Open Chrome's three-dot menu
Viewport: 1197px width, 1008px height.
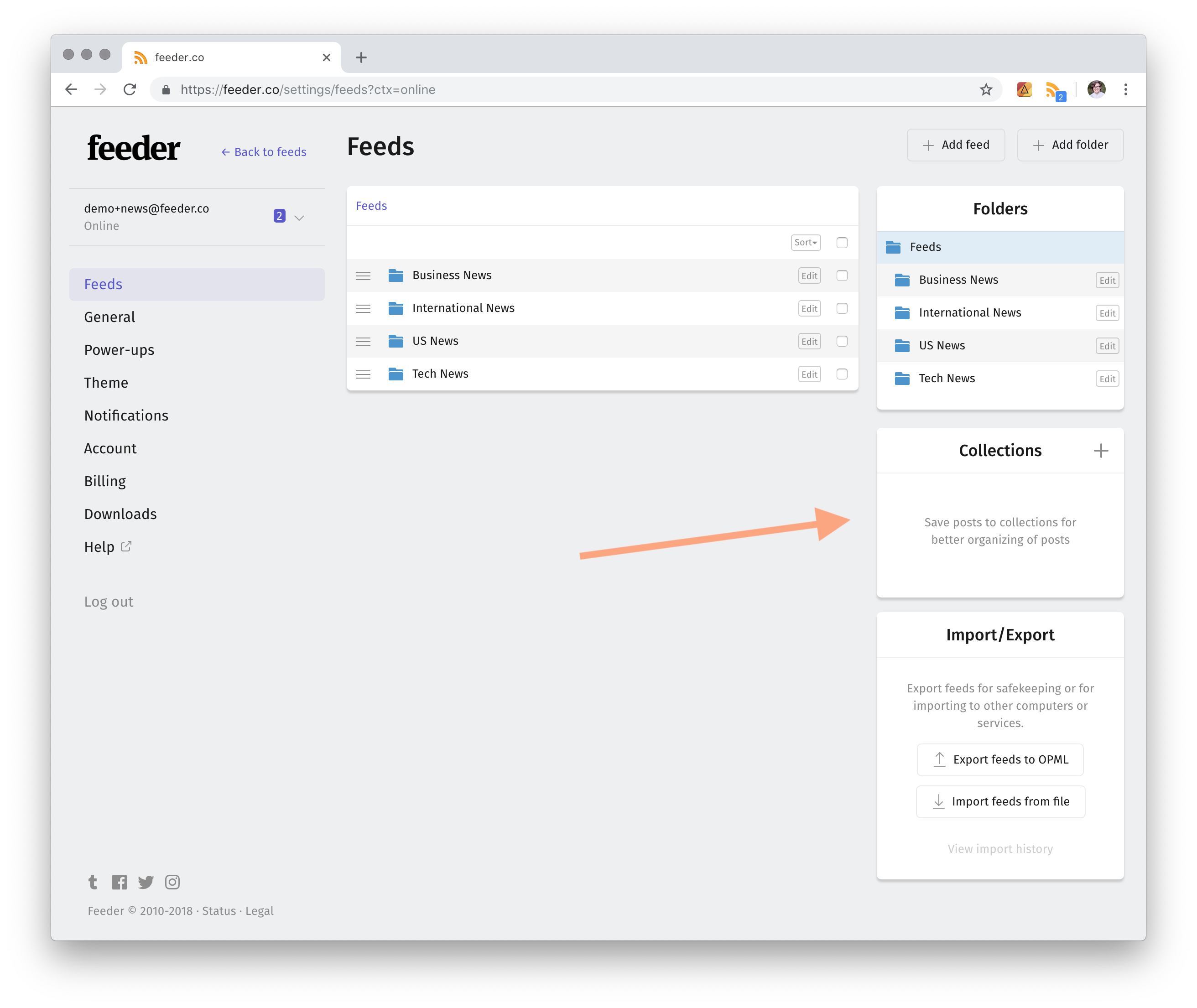pos(1125,89)
